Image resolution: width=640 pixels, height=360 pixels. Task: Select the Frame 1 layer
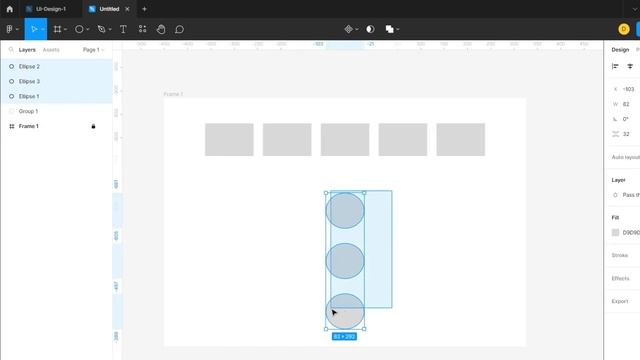(56, 126)
